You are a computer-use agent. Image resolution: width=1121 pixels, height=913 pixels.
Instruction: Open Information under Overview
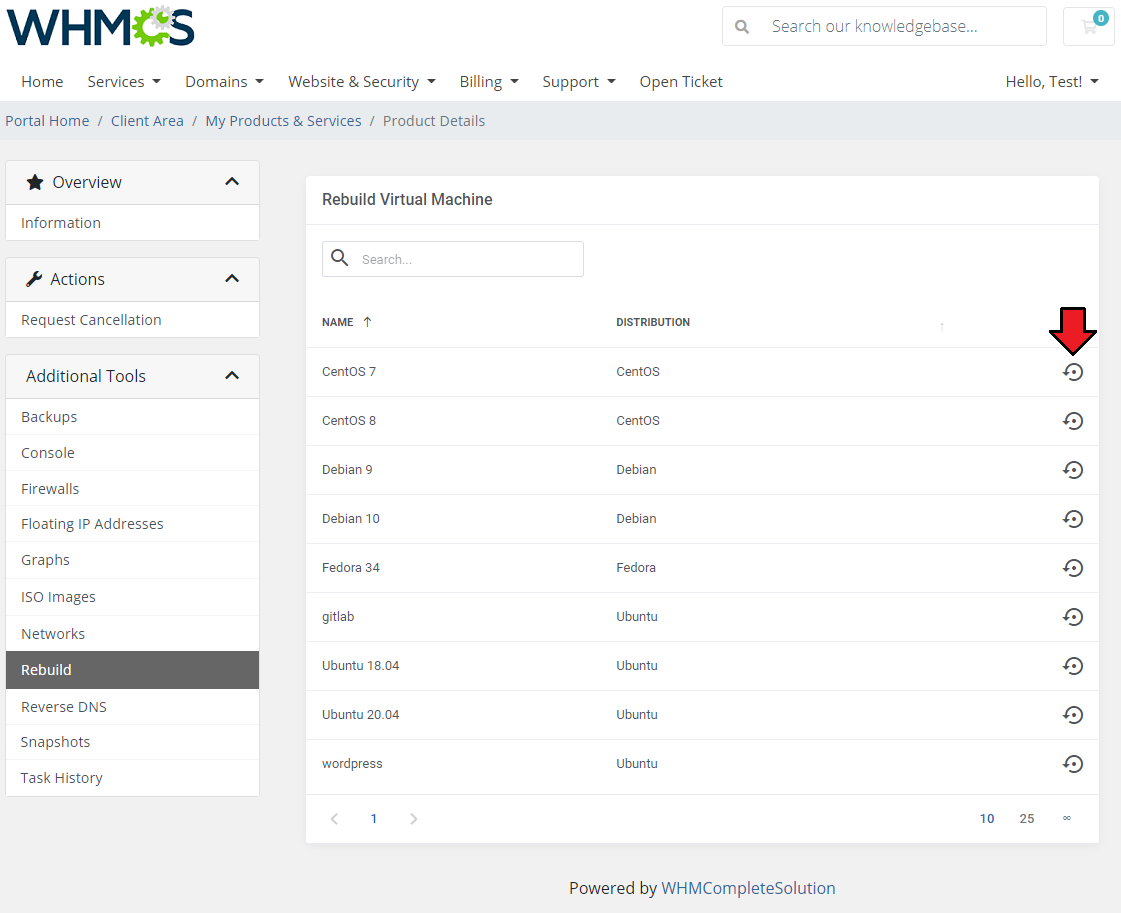pos(132,223)
